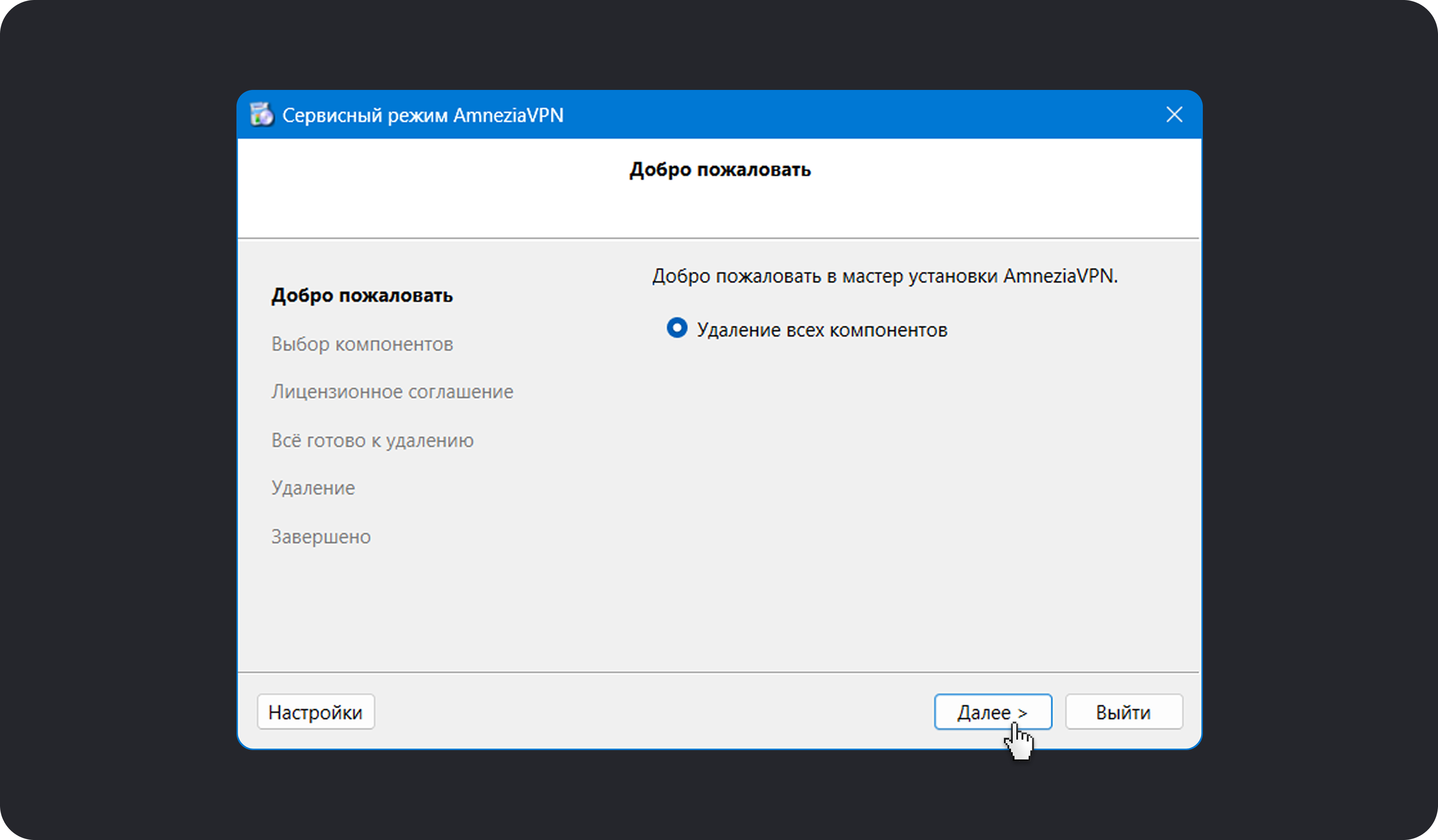Open 'Настройки' at the bottom left

pyautogui.click(x=316, y=712)
